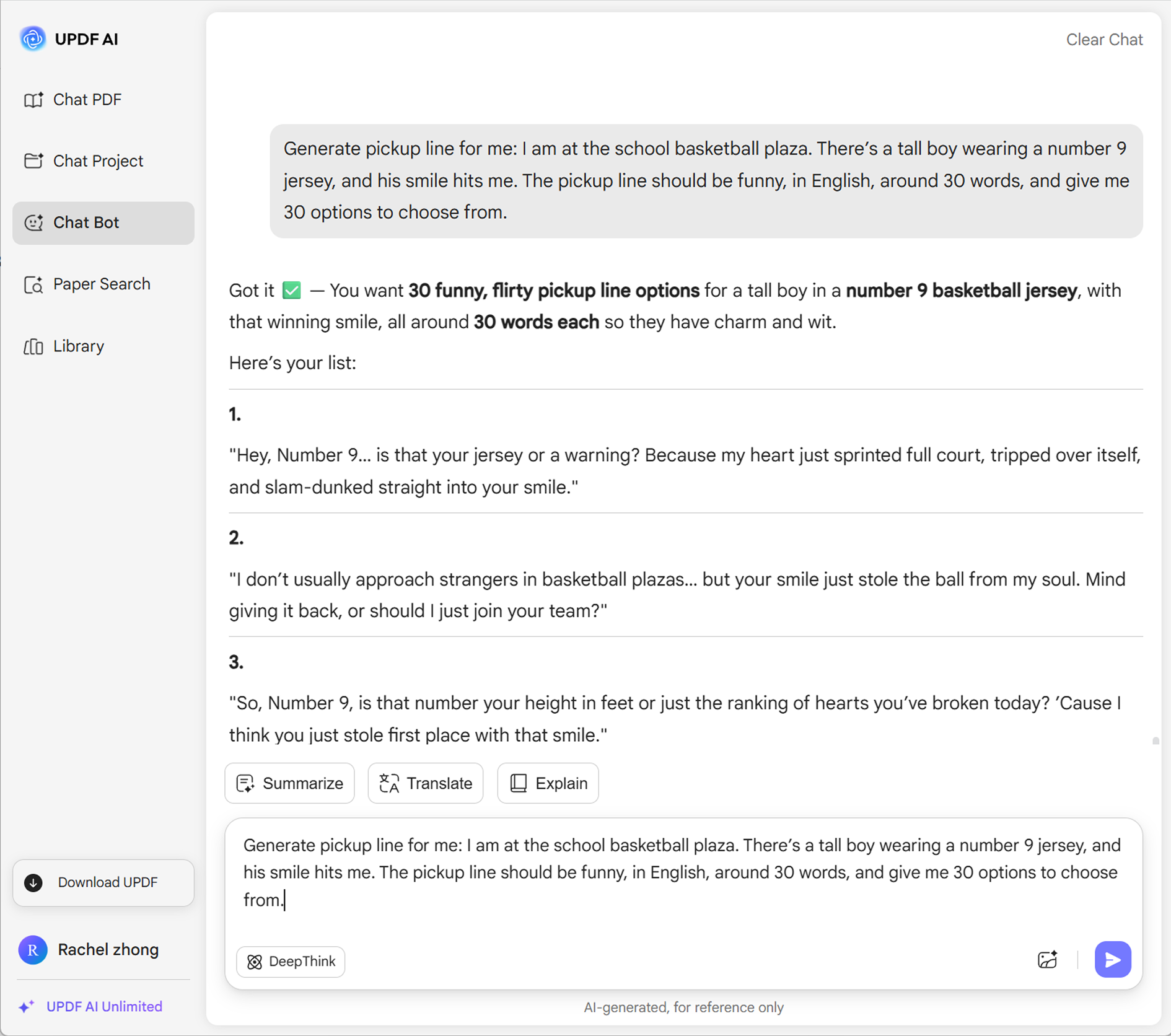Click the 'Hey, Number 9...' pickup line text
The height and width of the screenshot is (1036, 1171).
pyautogui.click(x=685, y=472)
